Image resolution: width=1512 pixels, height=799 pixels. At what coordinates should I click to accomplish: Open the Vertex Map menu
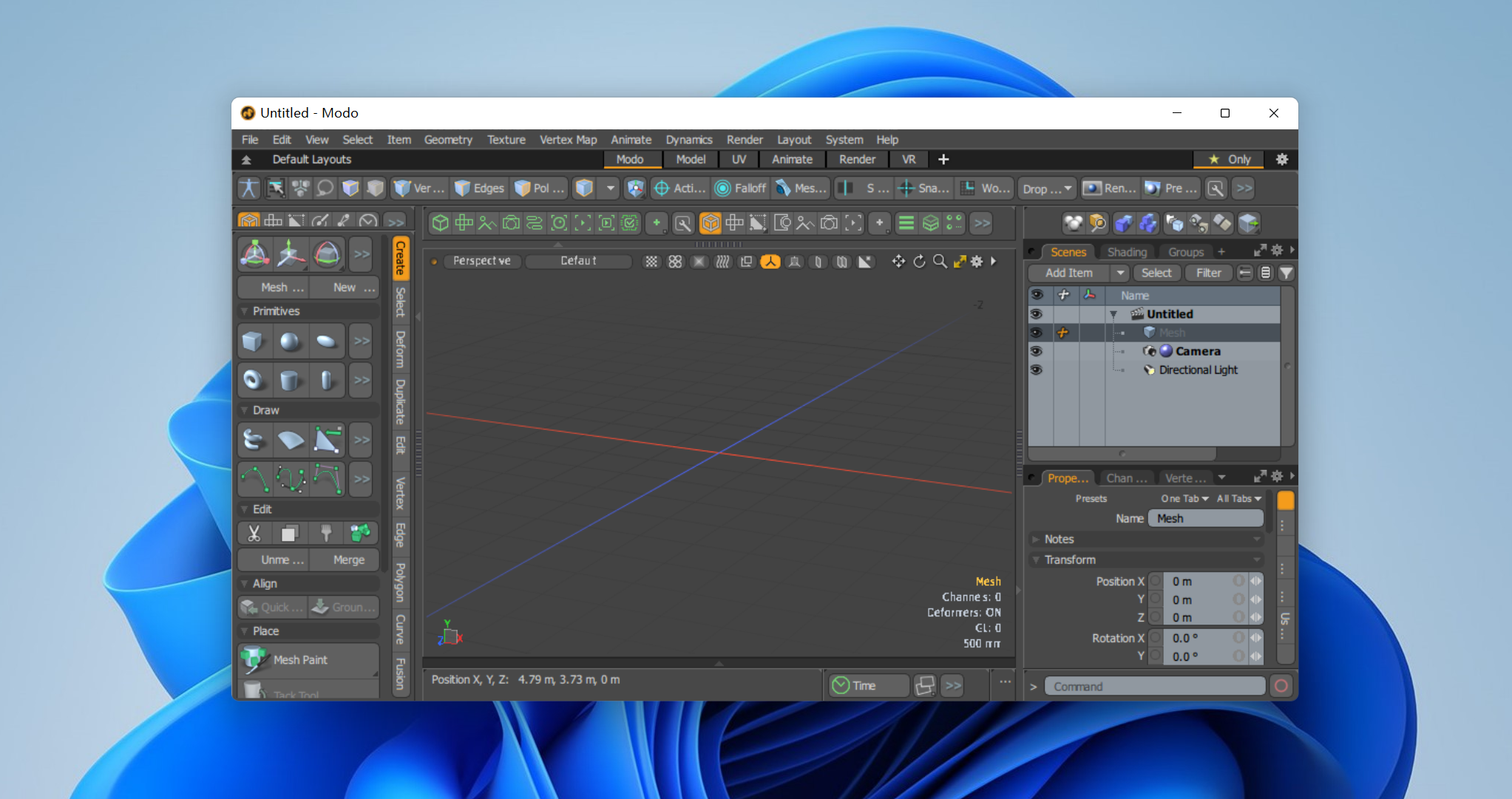[568, 140]
